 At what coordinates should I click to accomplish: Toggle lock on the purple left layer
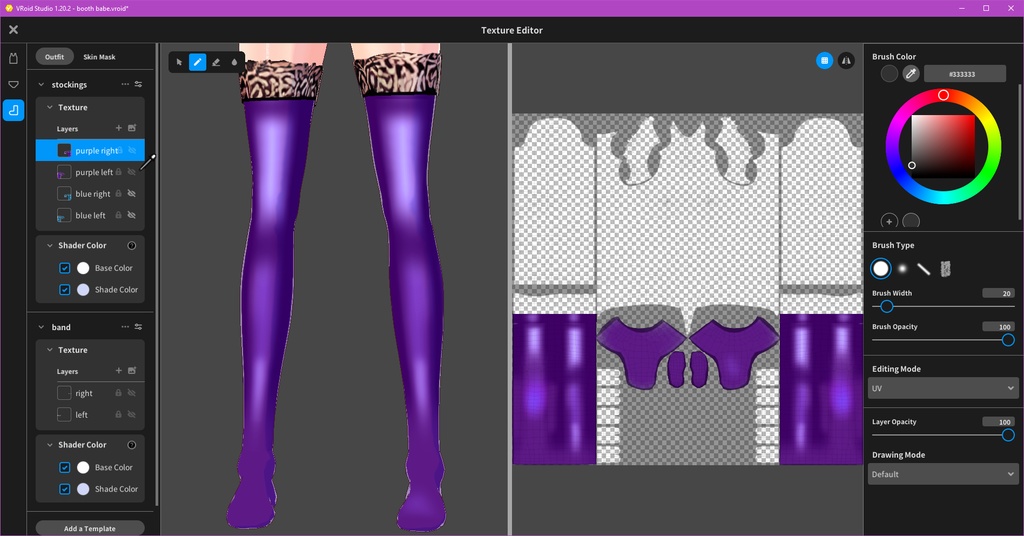[118, 172]
